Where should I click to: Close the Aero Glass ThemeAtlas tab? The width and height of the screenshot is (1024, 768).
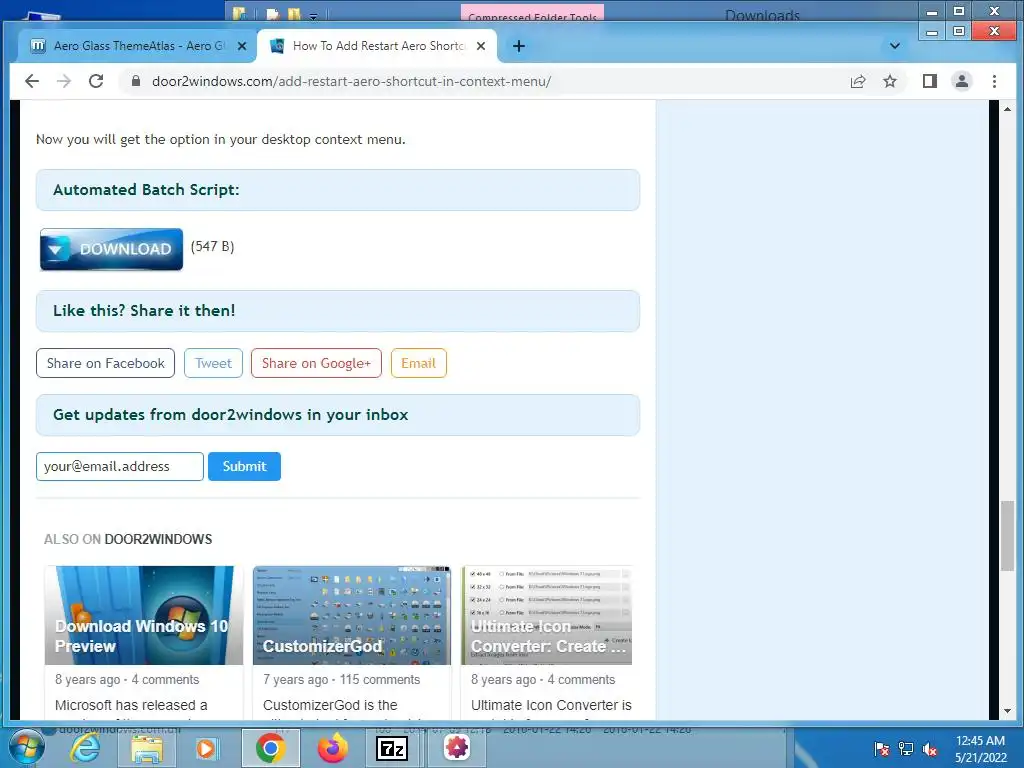[x=242, y=46]
